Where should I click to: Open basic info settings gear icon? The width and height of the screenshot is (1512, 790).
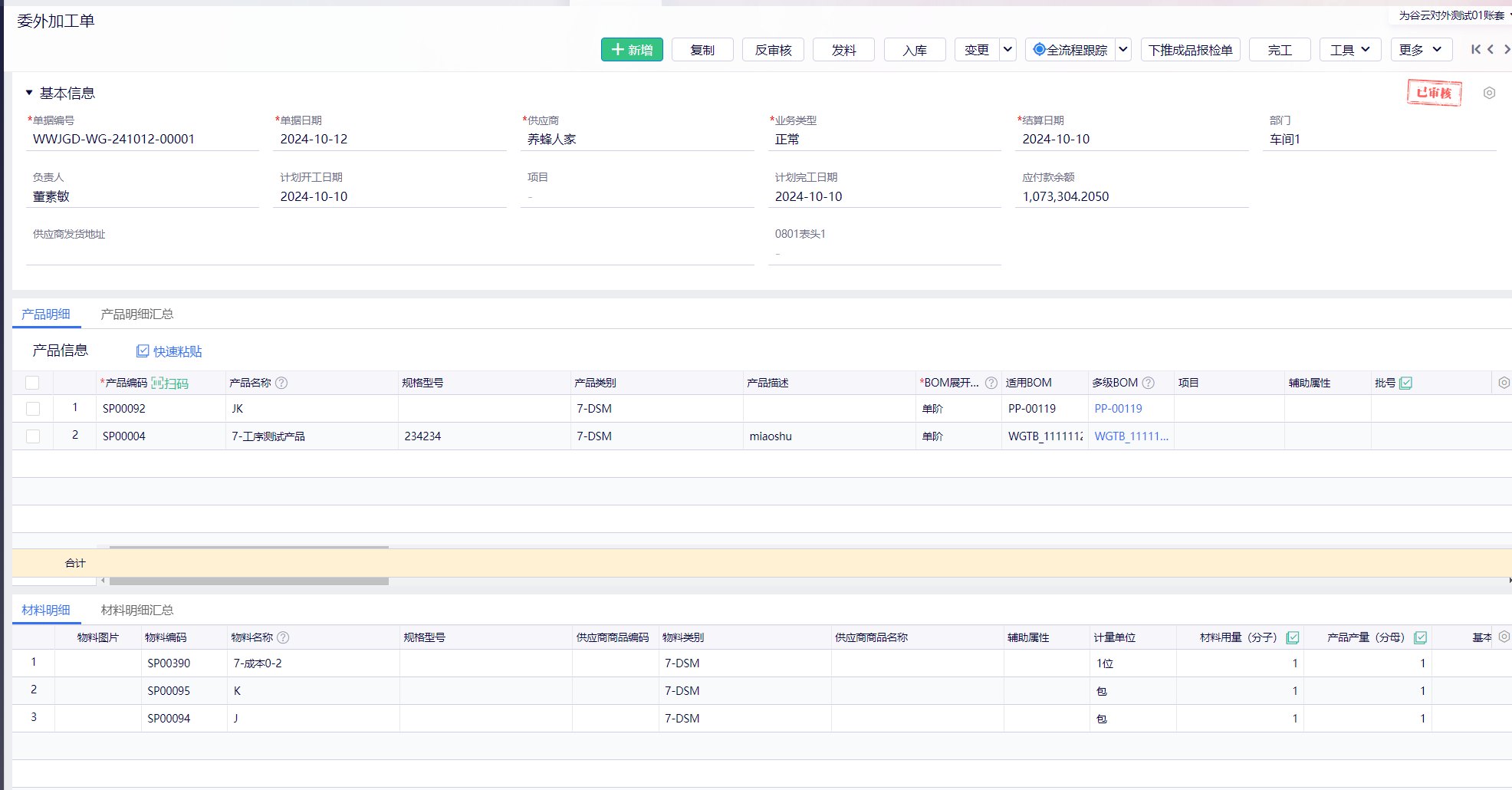(x=1489, y=93)
